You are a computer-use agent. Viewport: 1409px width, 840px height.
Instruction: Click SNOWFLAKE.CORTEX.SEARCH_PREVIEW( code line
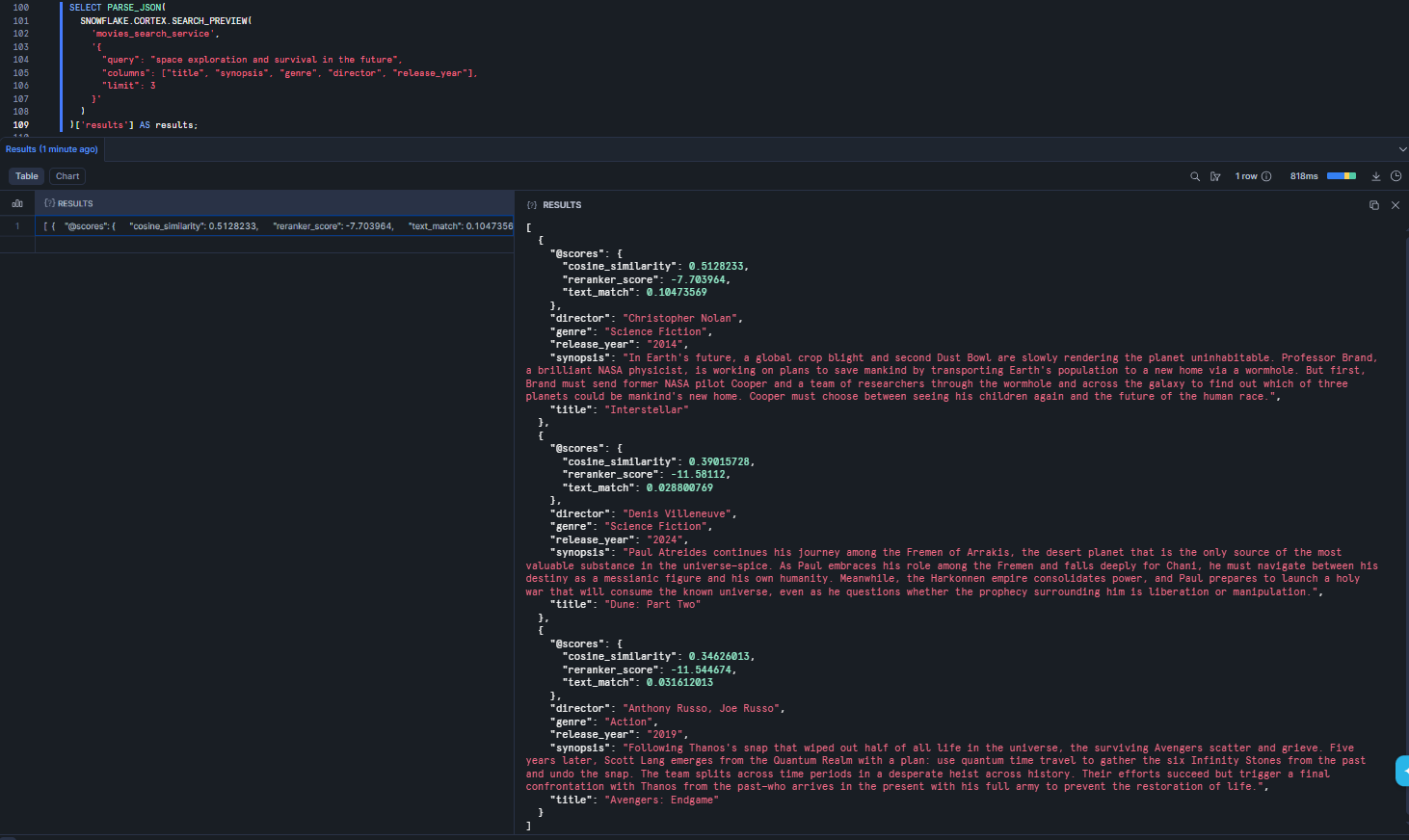pyautogui.click(x=166, y=21)
